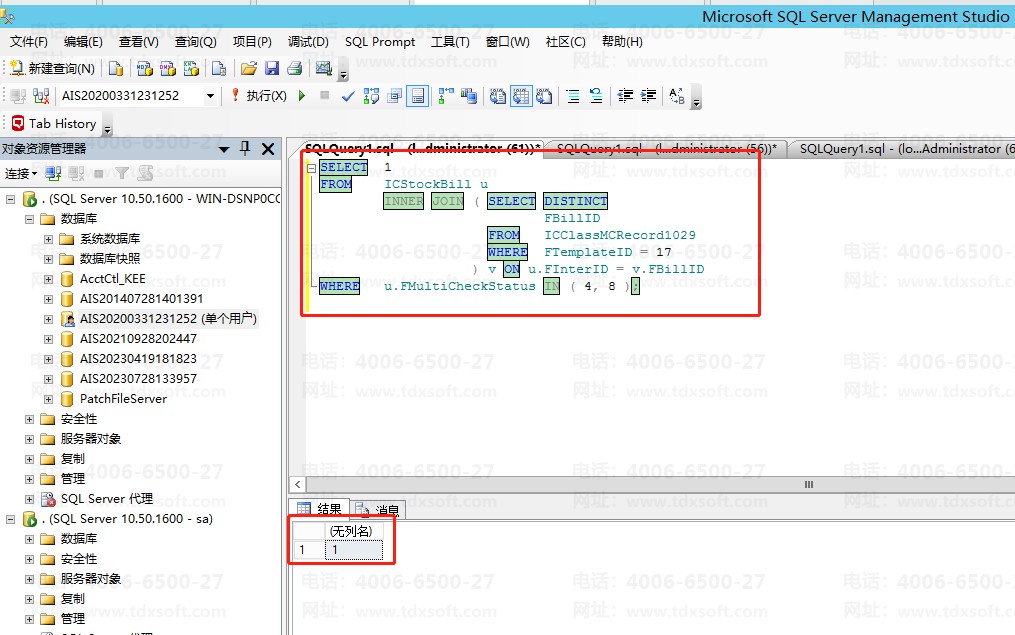Open the database selector AIS20200331231252 dropdown
This screenshot has height=635, width=1015.
point(210,96)
